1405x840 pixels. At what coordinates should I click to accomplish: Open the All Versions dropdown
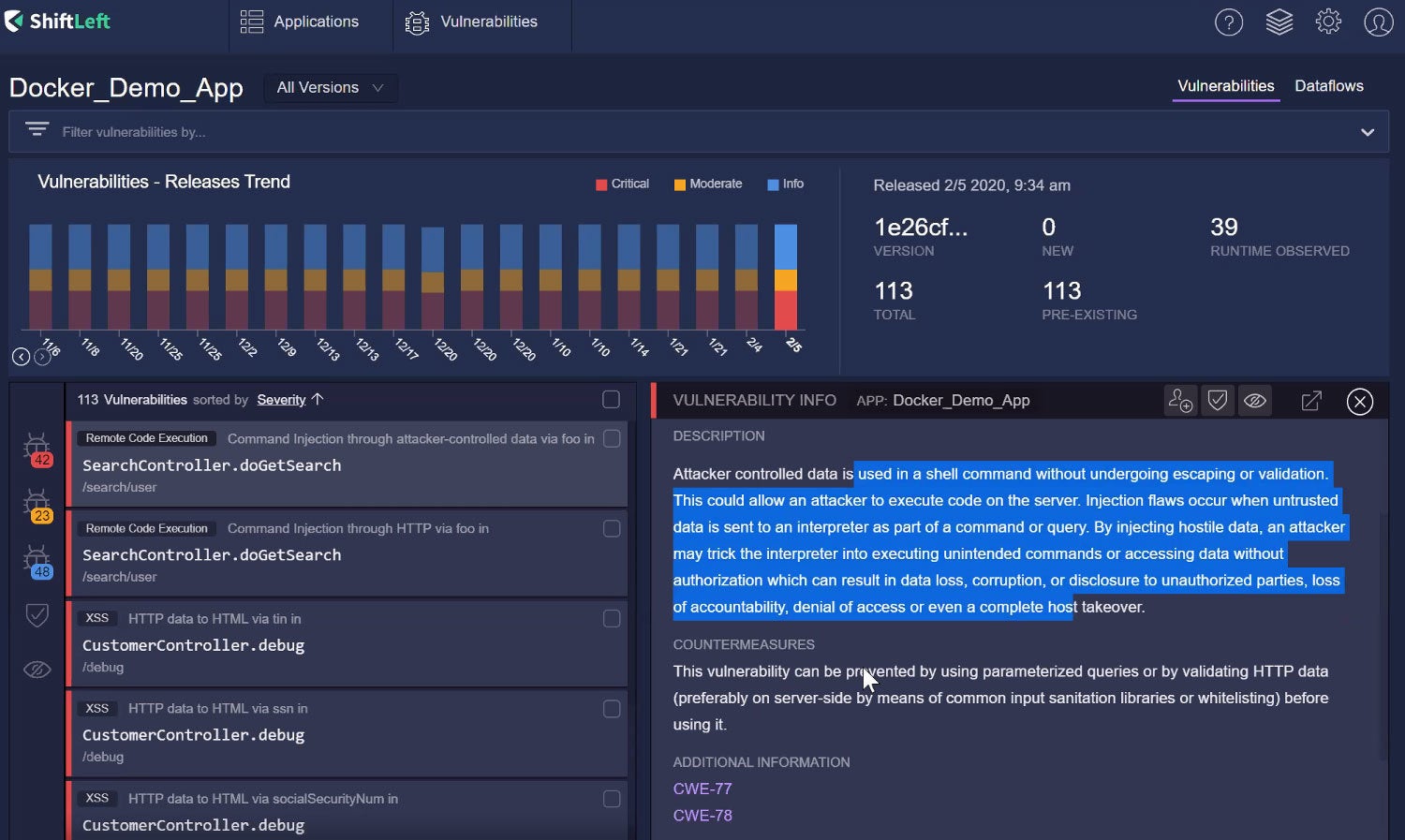(x=331, y=88)
